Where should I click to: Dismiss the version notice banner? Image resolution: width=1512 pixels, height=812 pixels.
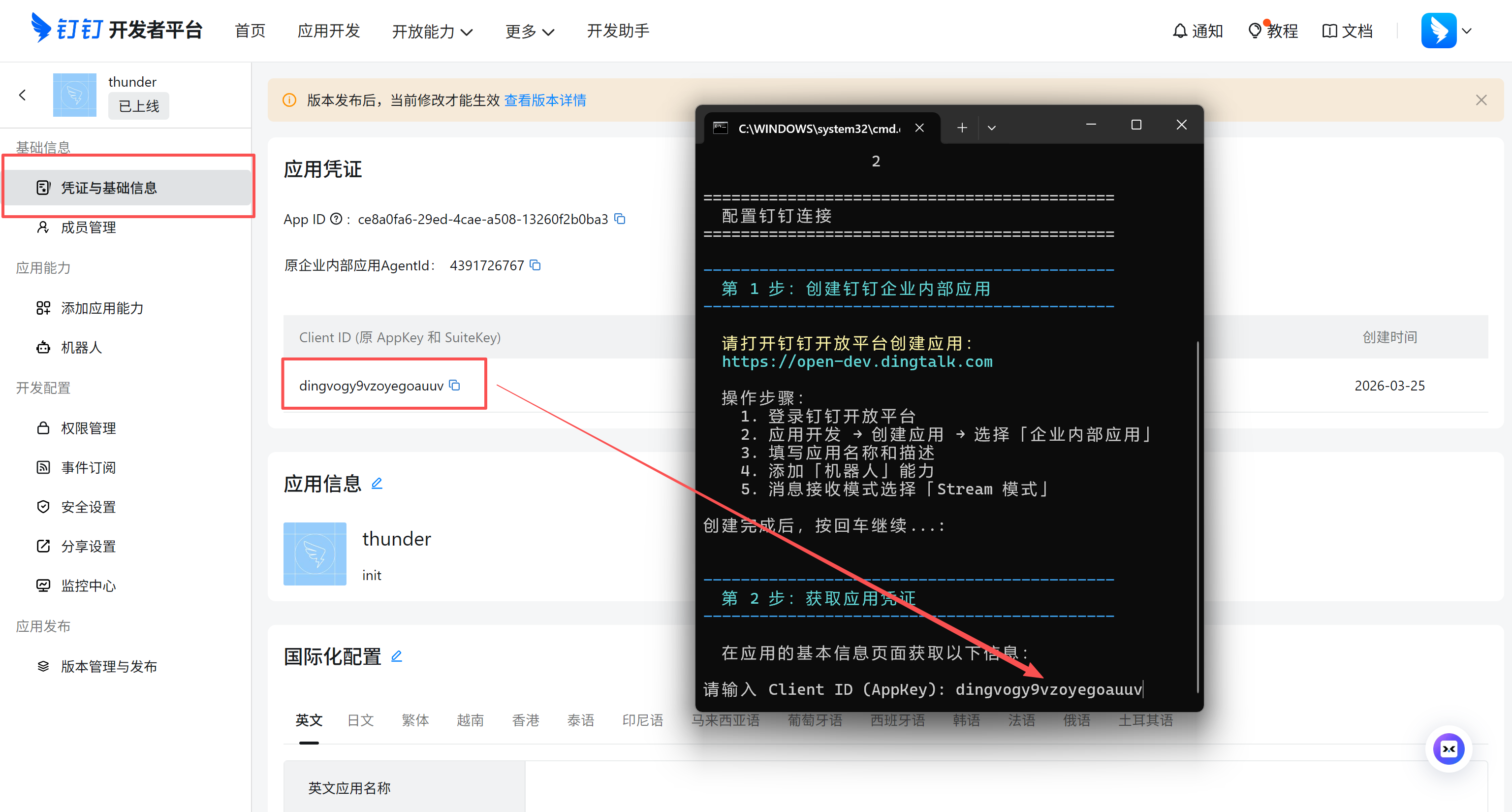pos(1481,100)
